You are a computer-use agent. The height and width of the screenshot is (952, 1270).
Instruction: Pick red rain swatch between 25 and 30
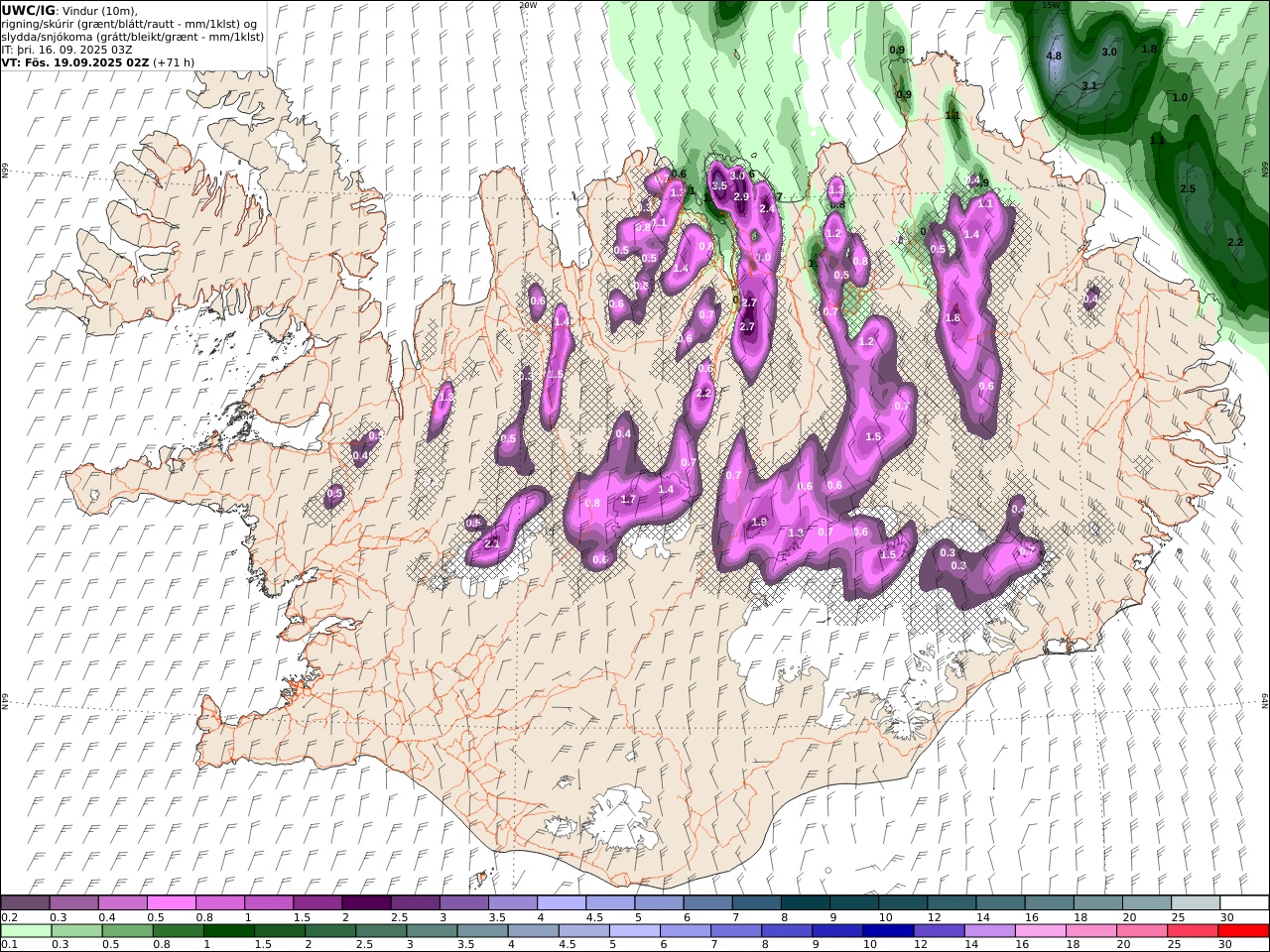click(x=1242, y=931)
